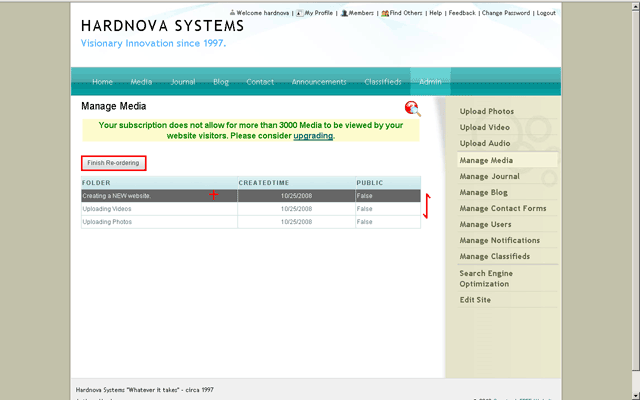Open the Uploading Videos folder

coord(107,209)
